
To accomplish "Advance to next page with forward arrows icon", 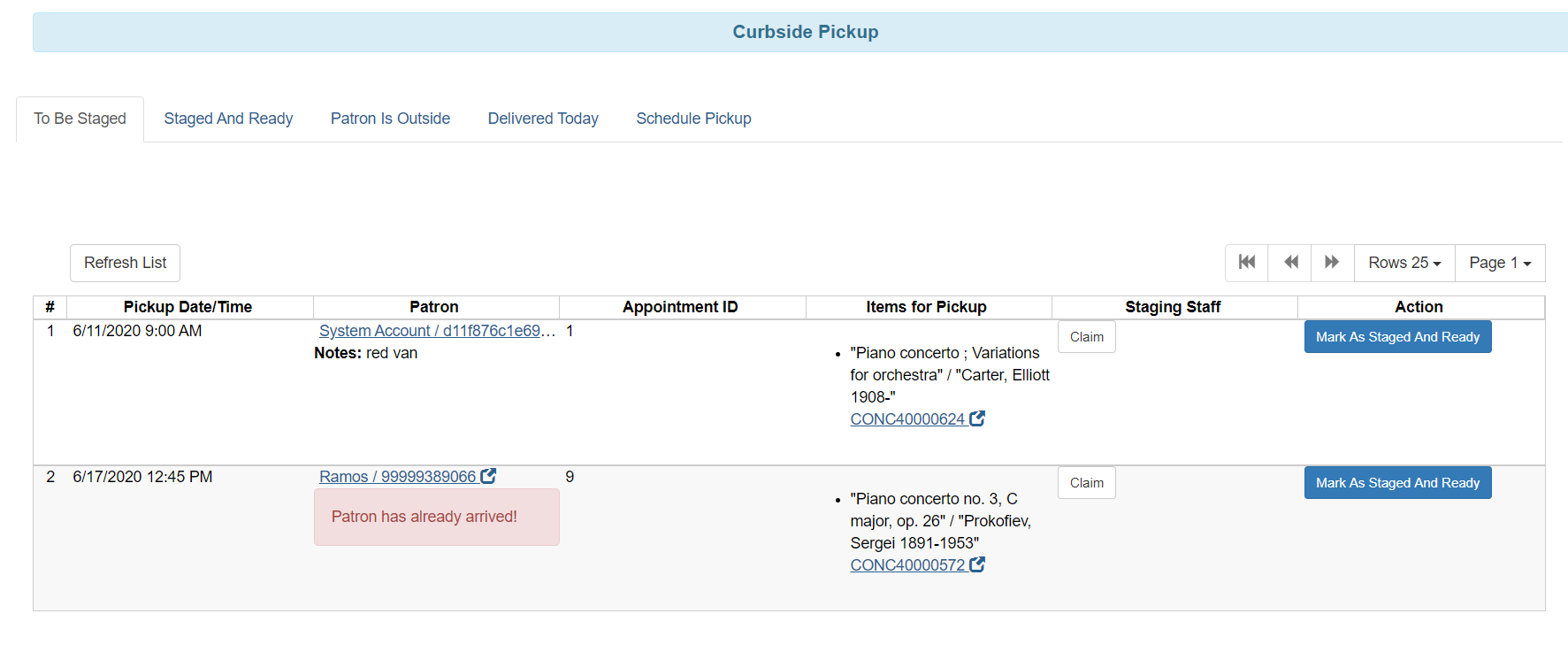I will (x=1332, y=263).
